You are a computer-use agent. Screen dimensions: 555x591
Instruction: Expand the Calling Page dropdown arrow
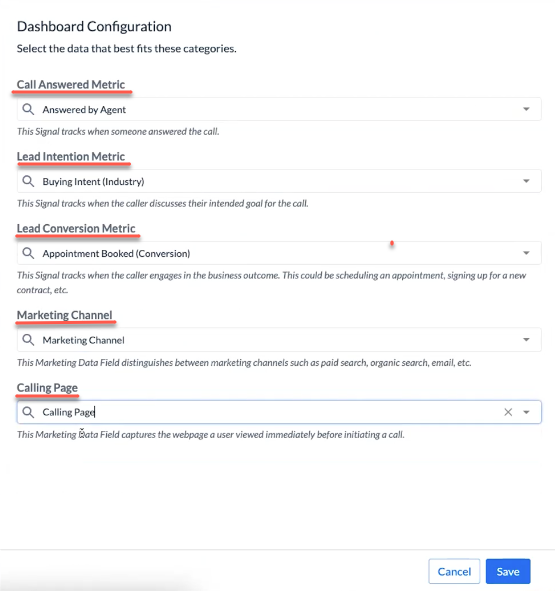pyautogui.click(x=526, y=412)
